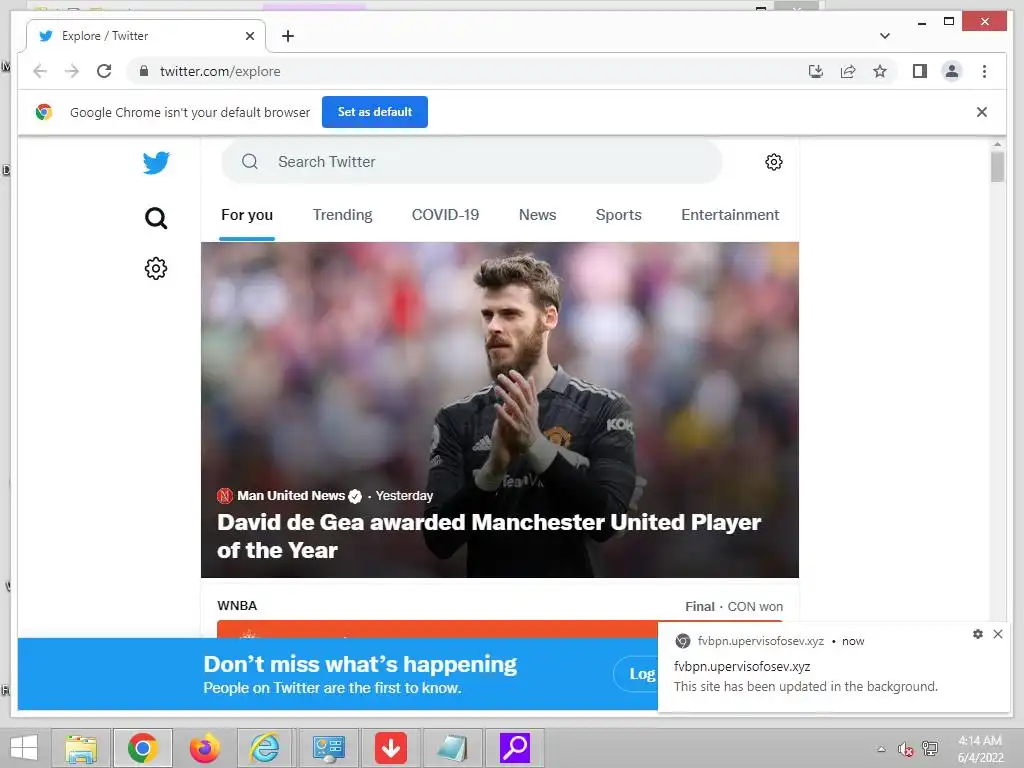Switch to the COVID-19 tab
The image size is (1024, 768).
pos(445,215)
